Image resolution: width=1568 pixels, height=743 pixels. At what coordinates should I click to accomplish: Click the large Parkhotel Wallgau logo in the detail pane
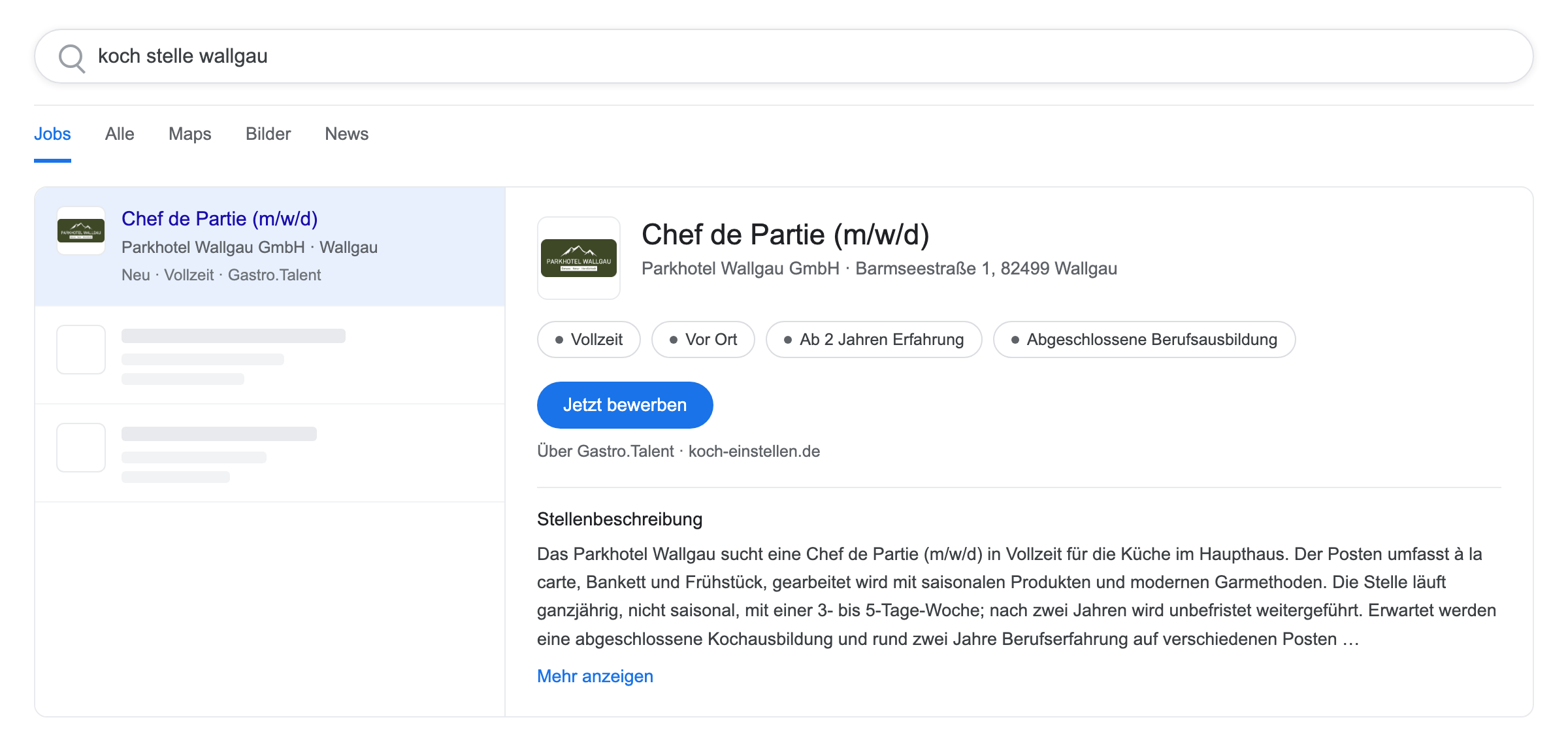[x=579, y=258]
